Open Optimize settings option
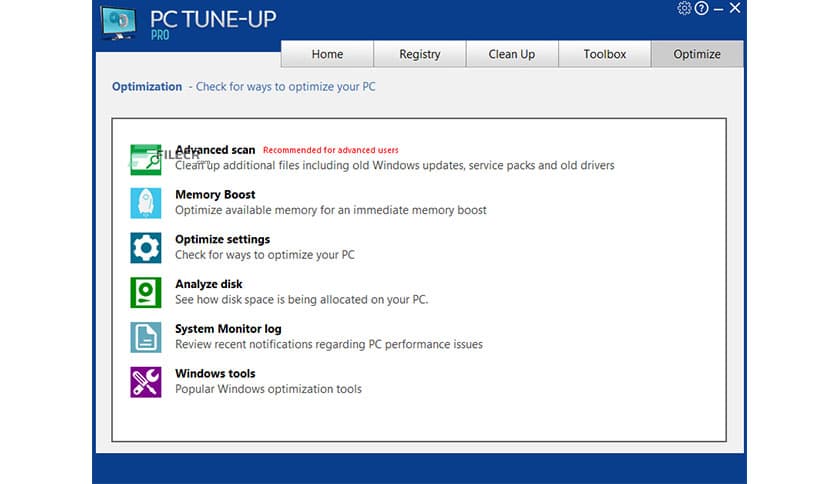Viewport: 836px width, 484px height. tap(223, 239)
